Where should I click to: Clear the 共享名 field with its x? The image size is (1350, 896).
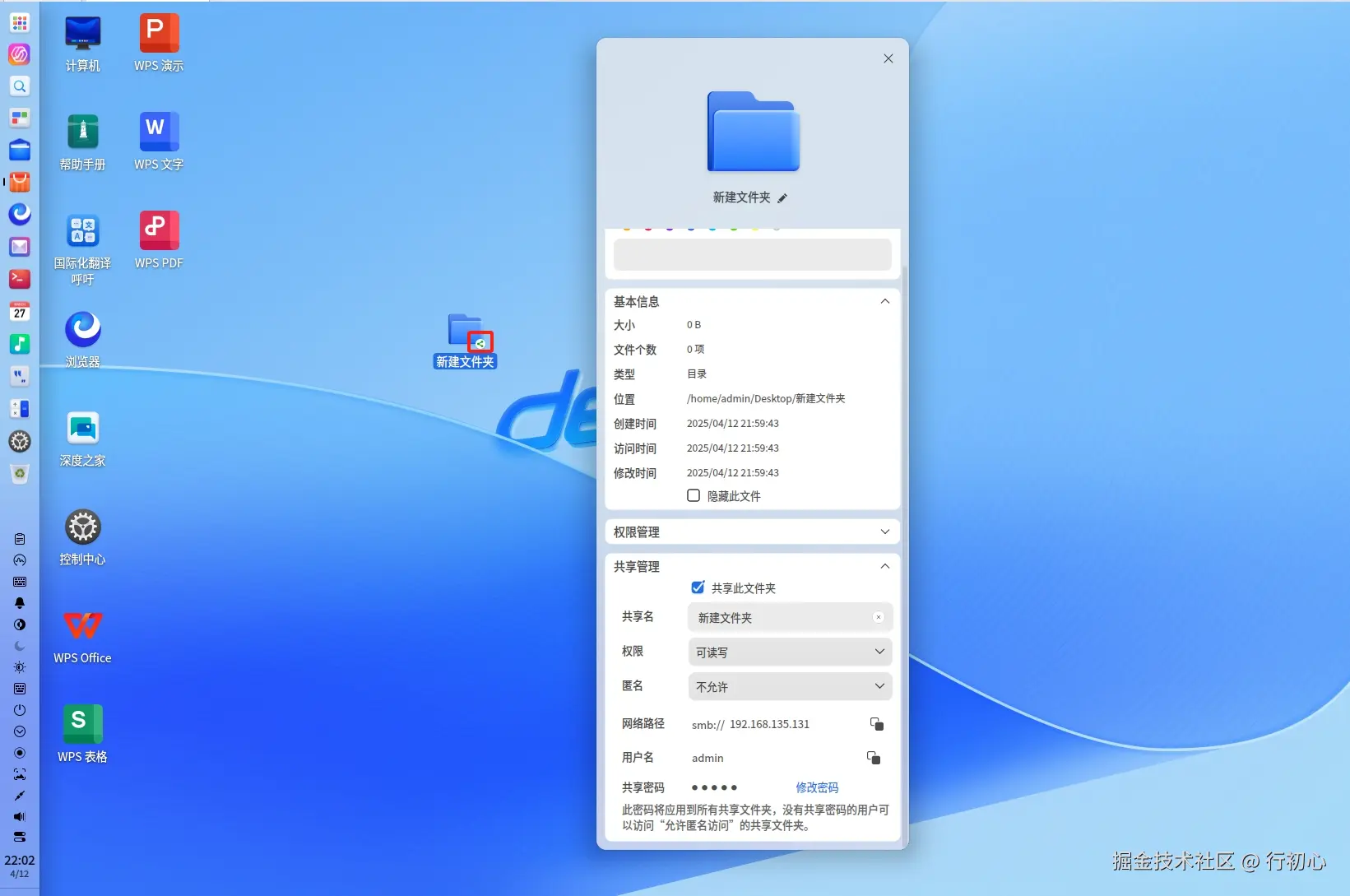879,617
